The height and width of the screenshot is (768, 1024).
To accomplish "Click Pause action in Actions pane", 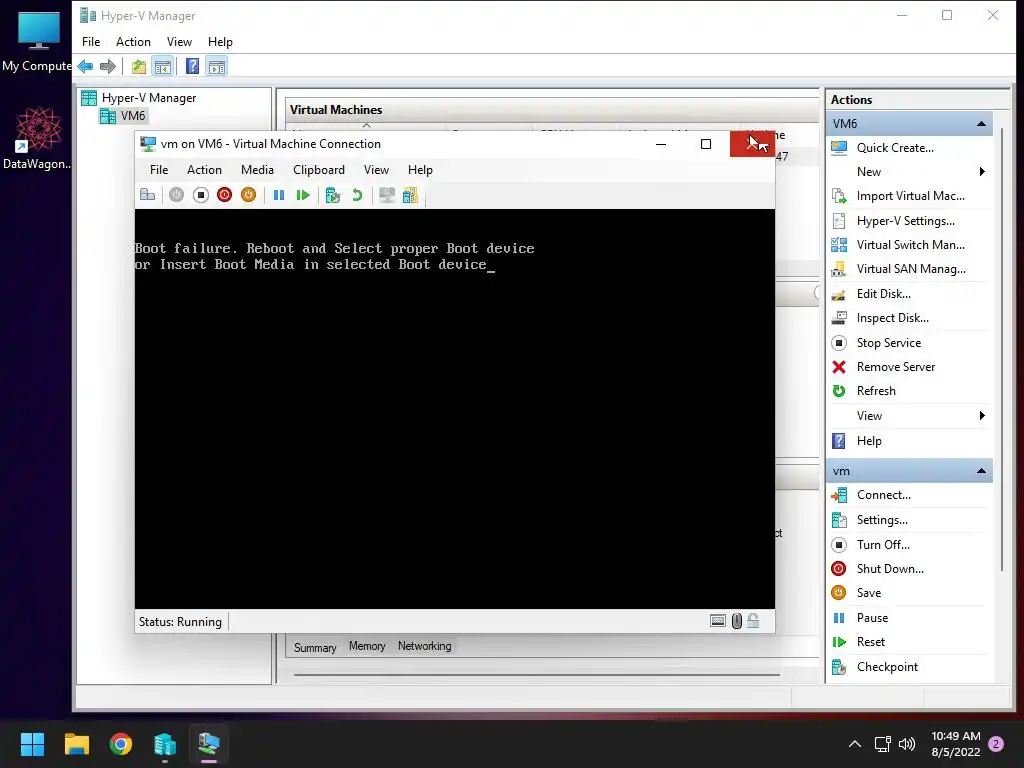I will point(872,618).
